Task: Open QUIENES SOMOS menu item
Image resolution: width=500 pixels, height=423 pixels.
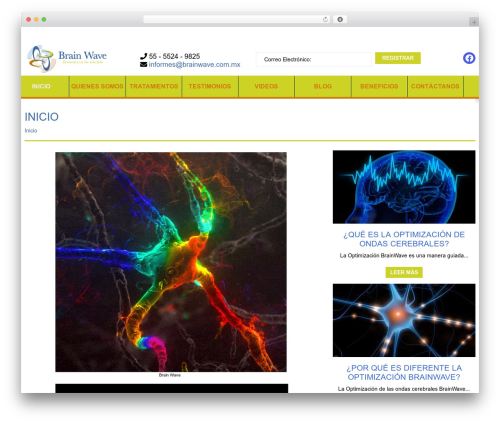Action: (97, 86)
